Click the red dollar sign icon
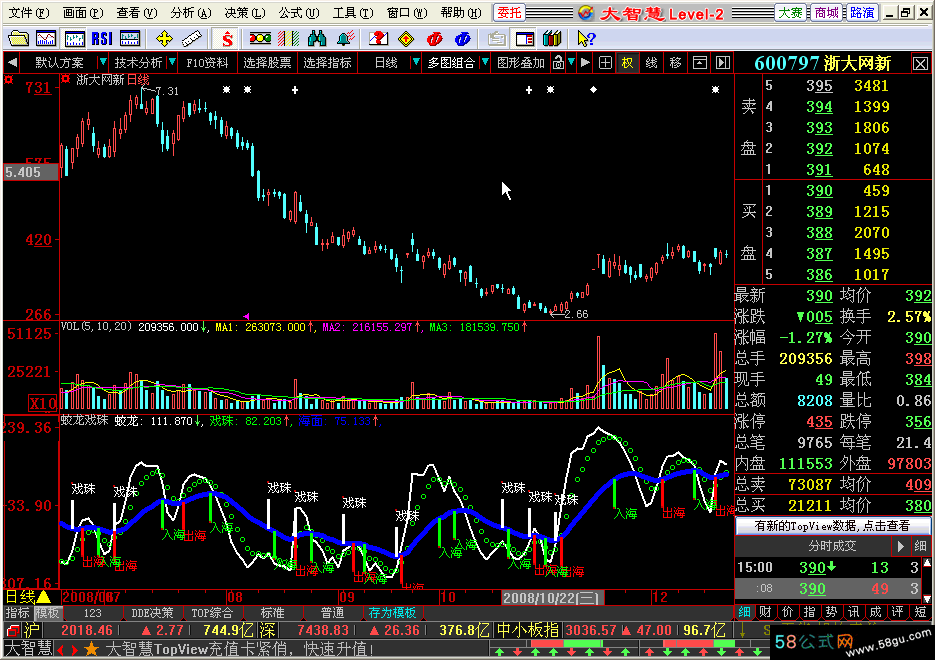This screenshot has height=660, width=935. tap(227, 39)
